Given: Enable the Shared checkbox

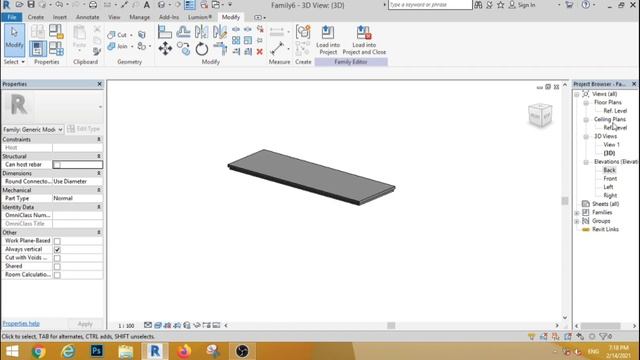Looking at the screenshot, I should (x=57, y=267).
